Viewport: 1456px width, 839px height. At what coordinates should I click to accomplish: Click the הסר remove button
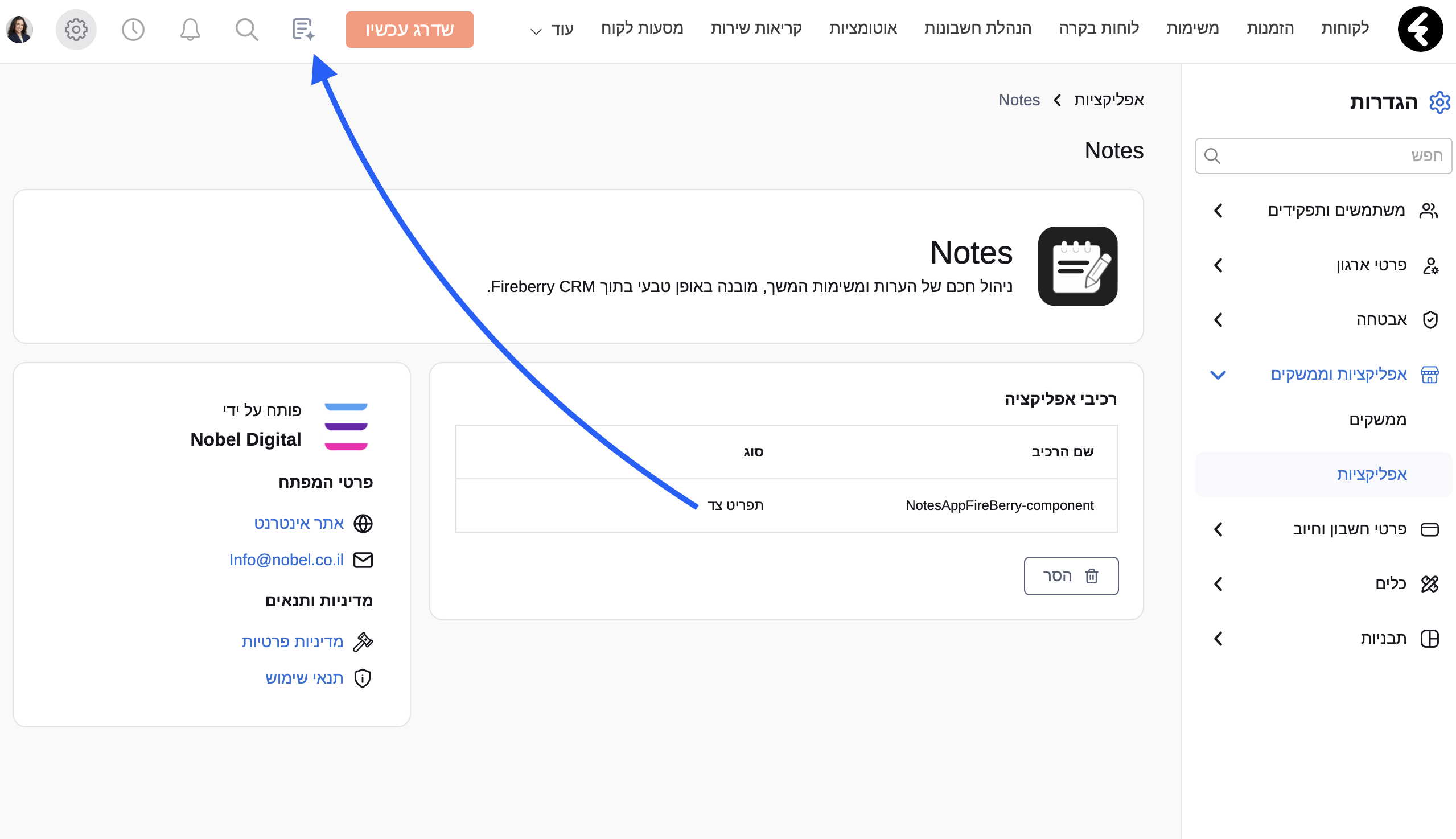point(1071,575)
